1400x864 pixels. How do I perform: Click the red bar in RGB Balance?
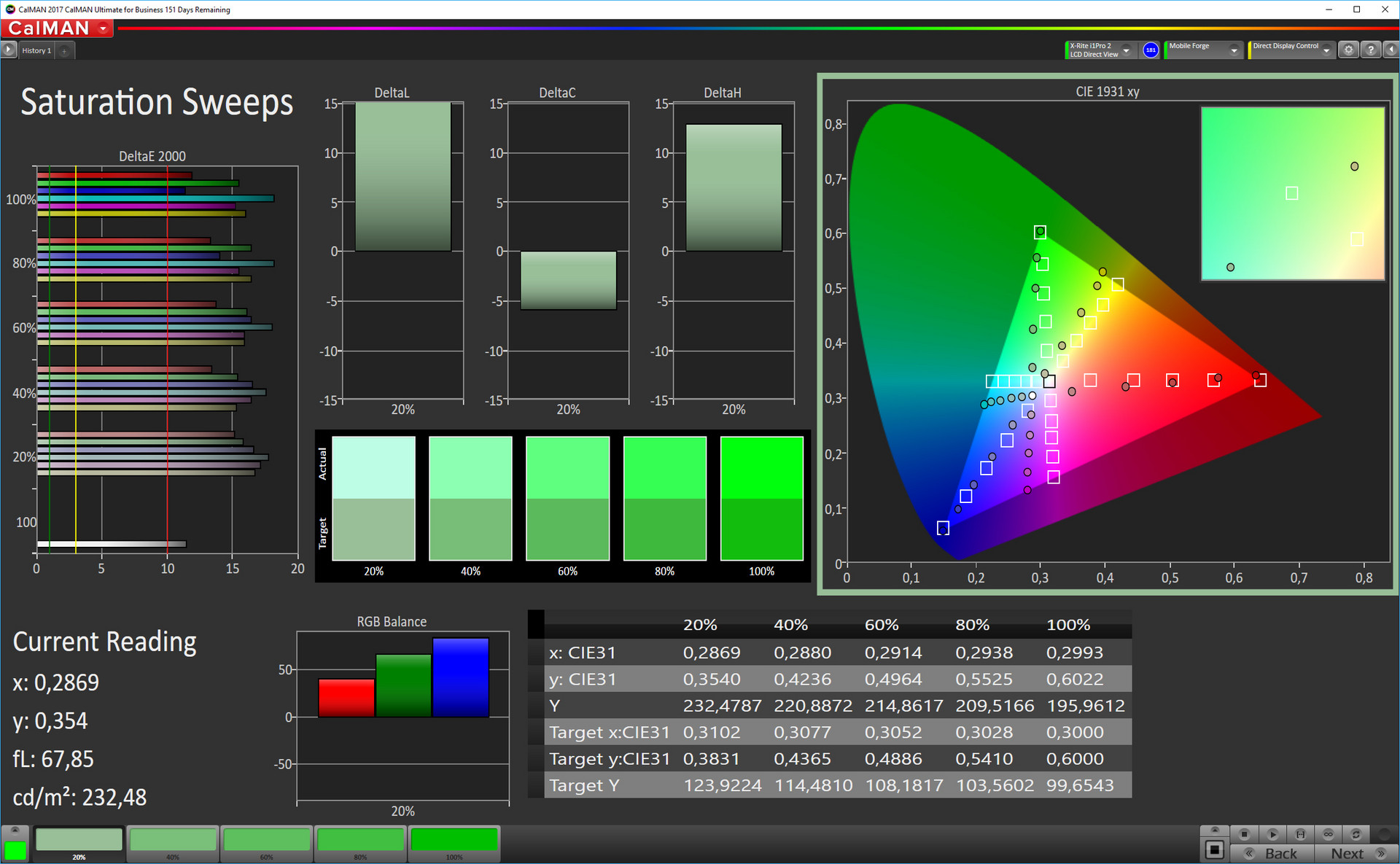coord(346,698)
